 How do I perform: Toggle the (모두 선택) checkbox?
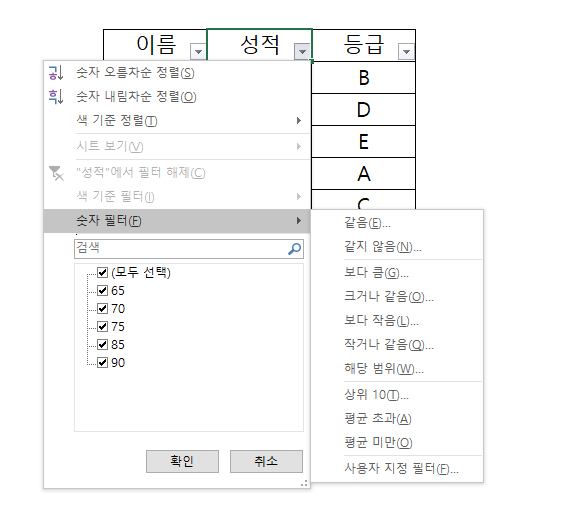point(102,272)
